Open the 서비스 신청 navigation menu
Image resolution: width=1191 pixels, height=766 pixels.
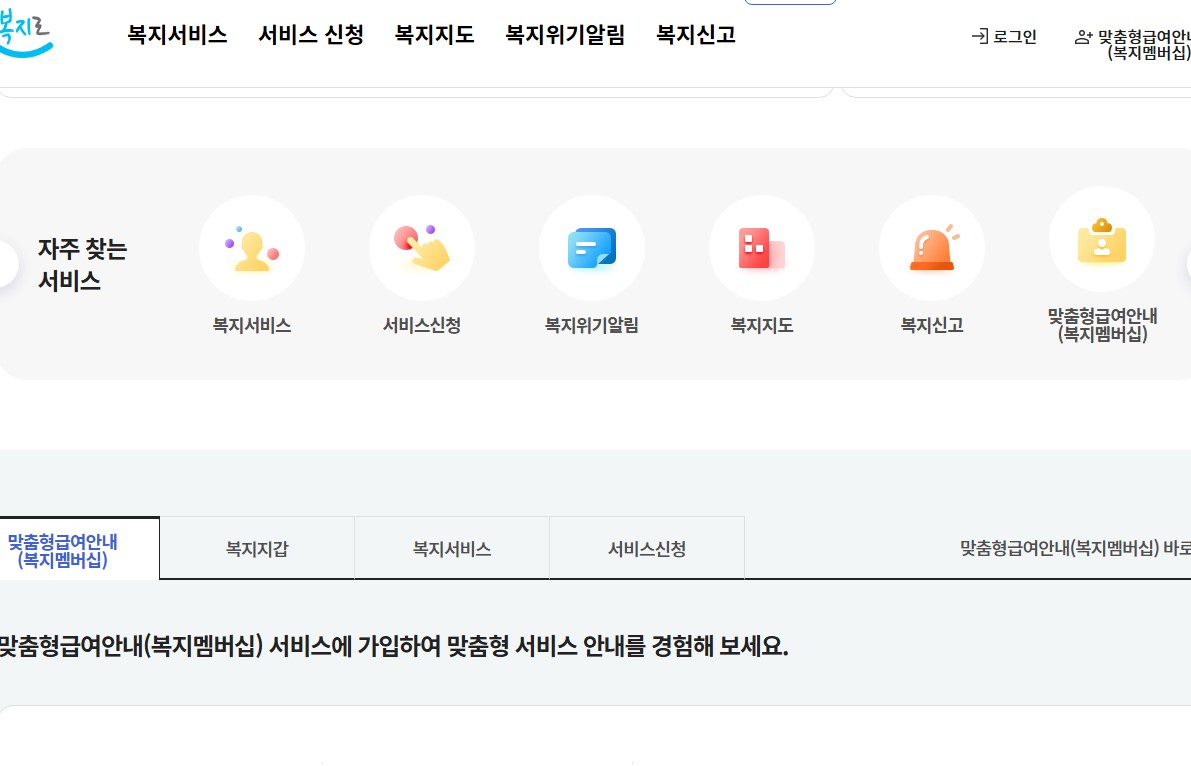tap(311, 35)
